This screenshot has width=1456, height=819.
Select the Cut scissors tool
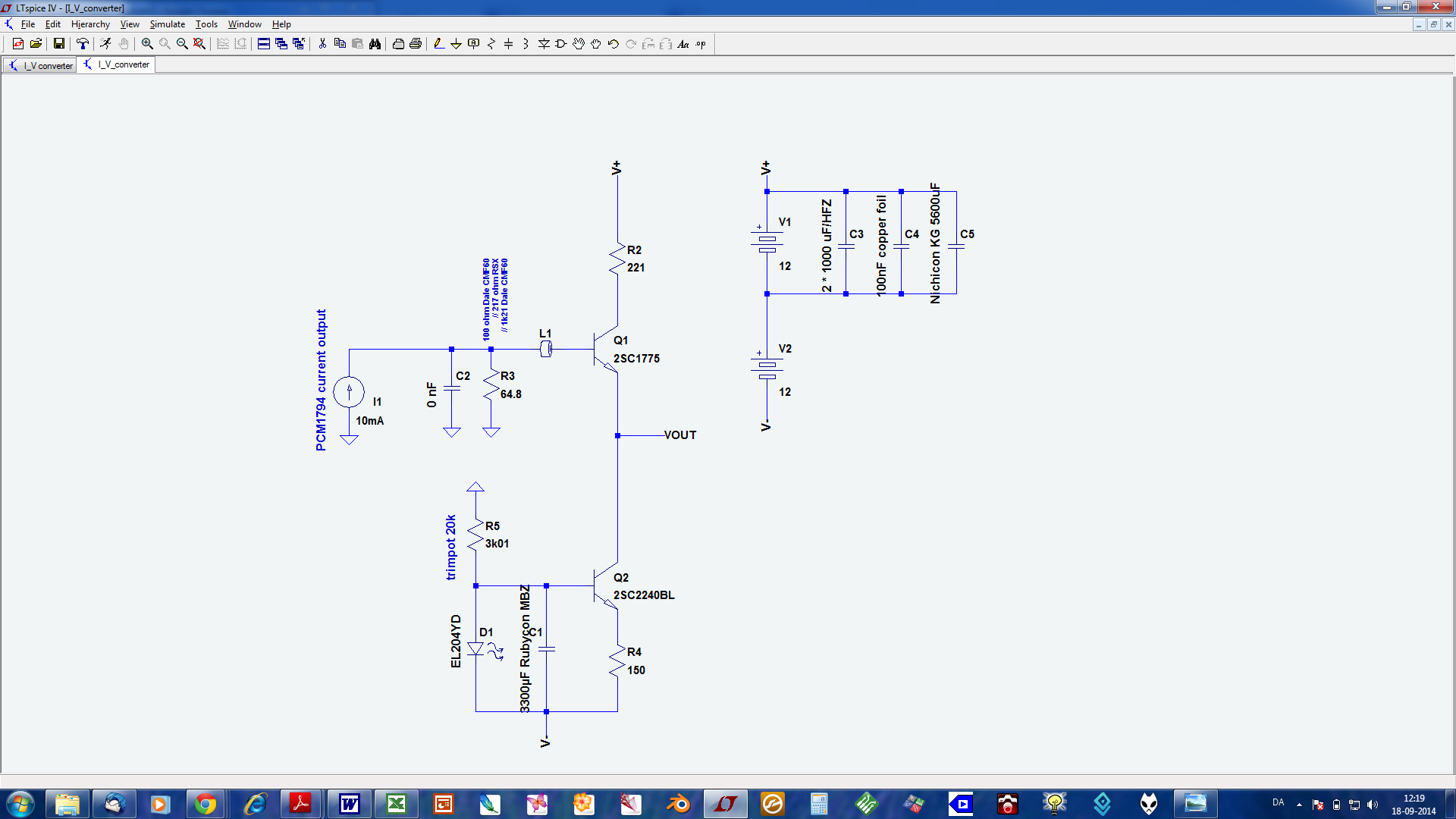(322, 44)
